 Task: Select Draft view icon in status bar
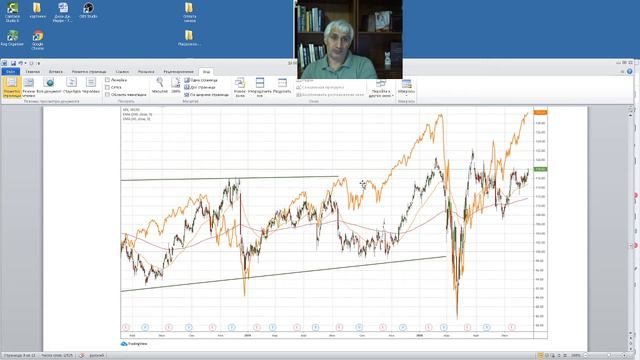pos(564,356)
